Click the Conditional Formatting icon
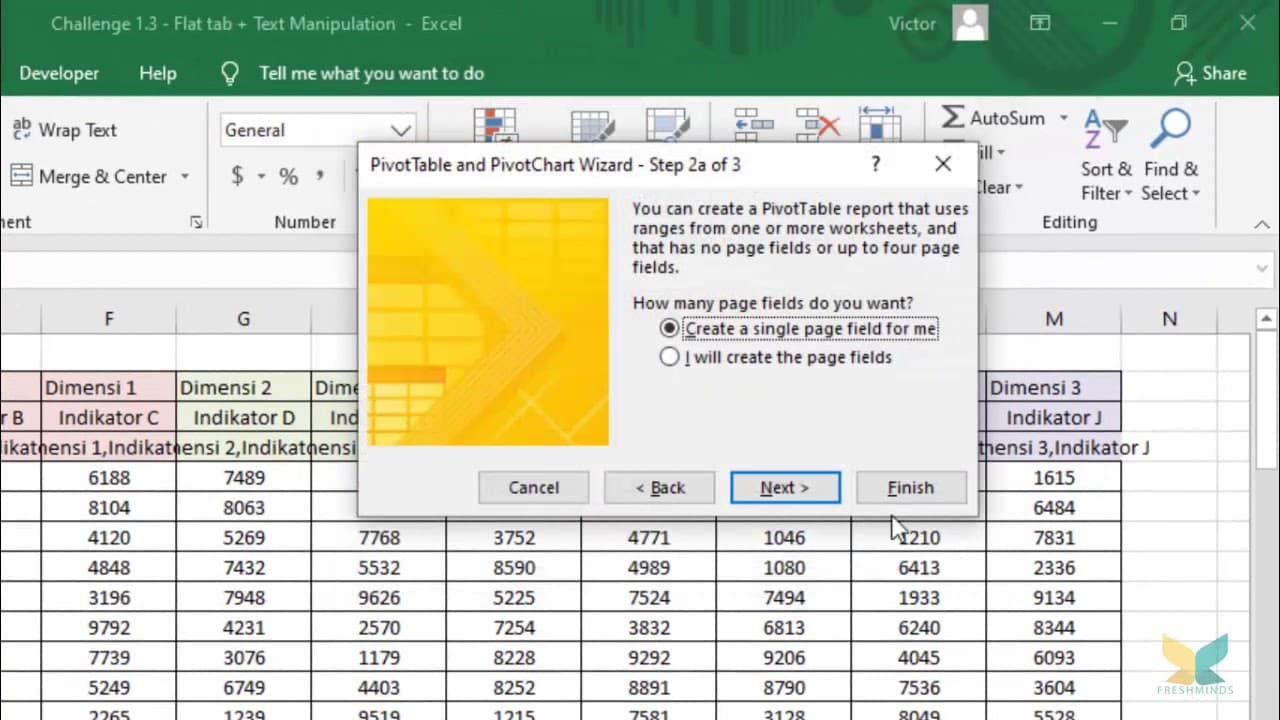 click(494, 125)
